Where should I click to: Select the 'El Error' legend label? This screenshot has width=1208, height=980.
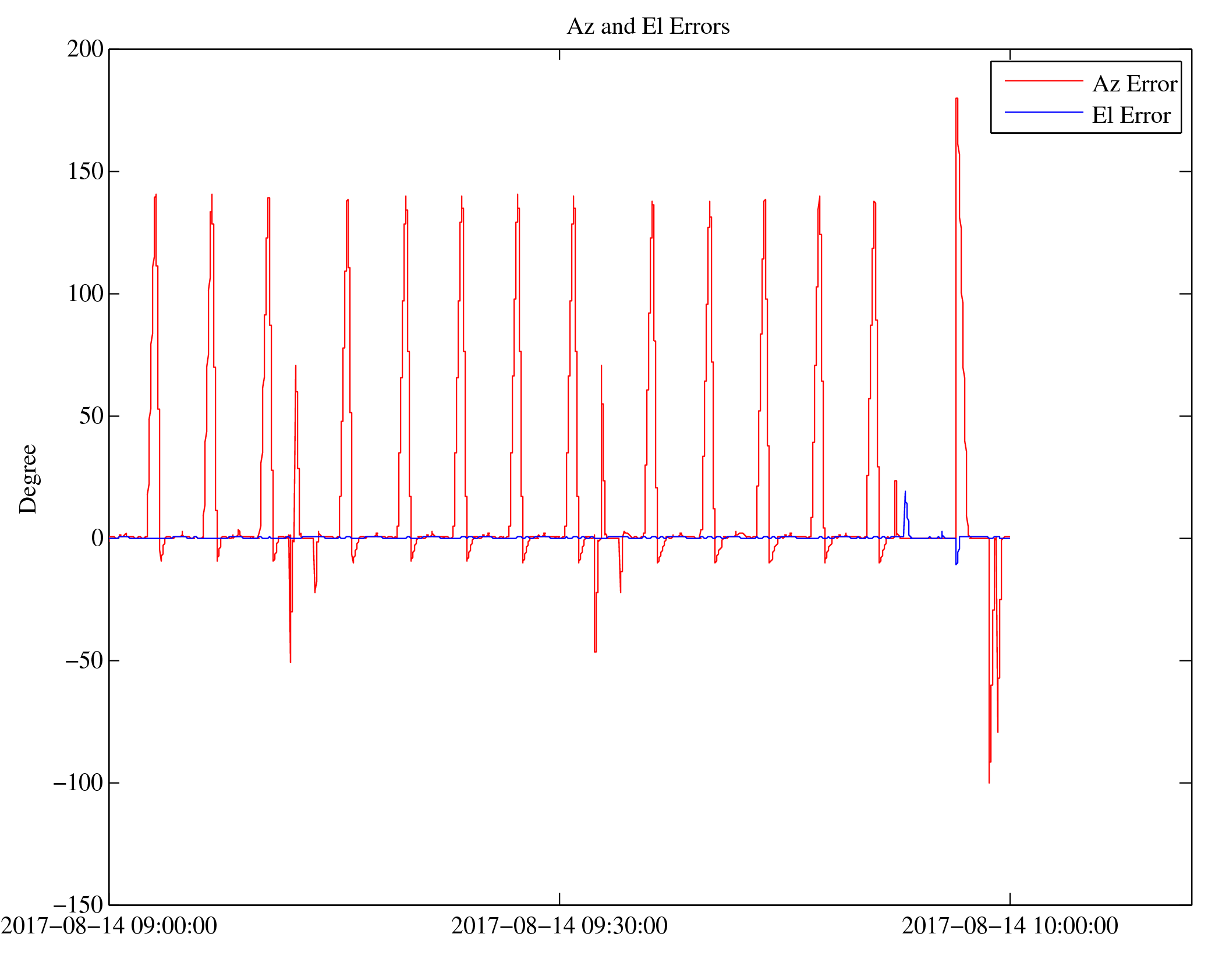pyautogui.click(x=1131, y=115)
